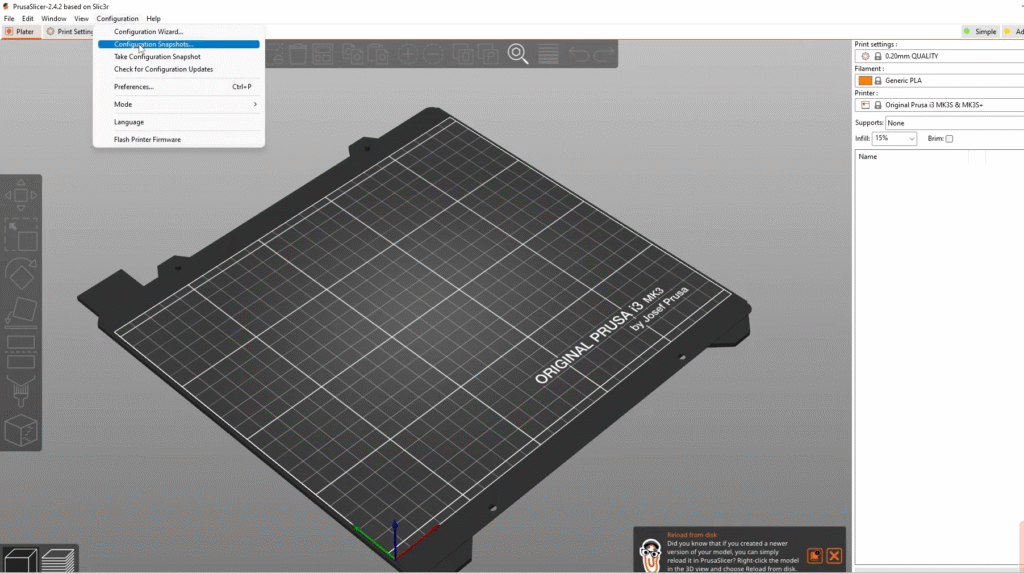Select the Move tool in left toolbar
The image size is (1024, 574).
21,197
